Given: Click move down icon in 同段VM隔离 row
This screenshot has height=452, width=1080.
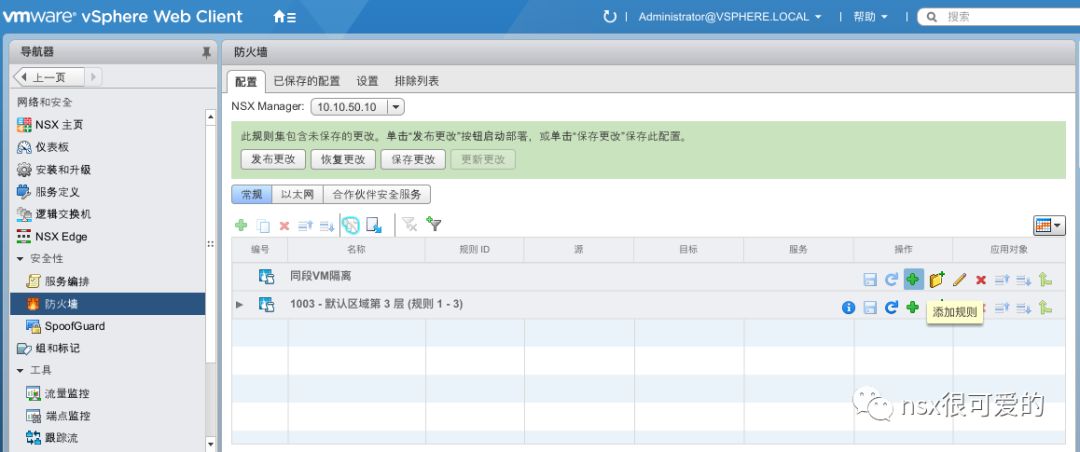Looking at the screenshot, I should pos(1024,280).
